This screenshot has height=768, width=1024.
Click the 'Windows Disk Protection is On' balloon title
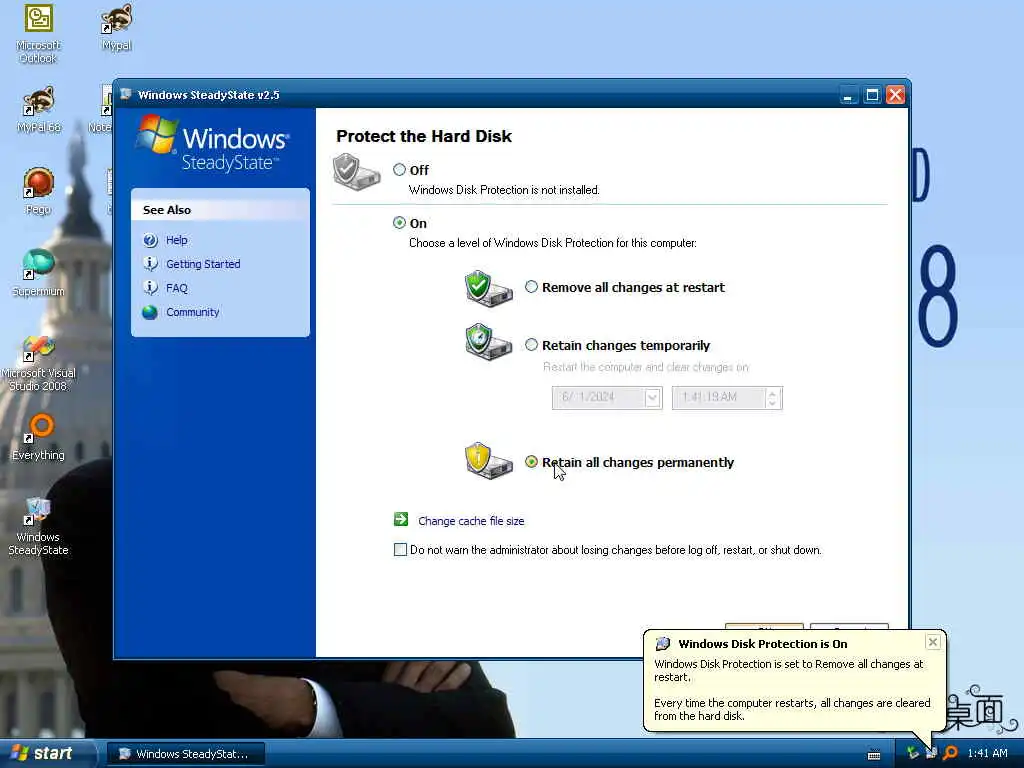click(x=763, y=644)
